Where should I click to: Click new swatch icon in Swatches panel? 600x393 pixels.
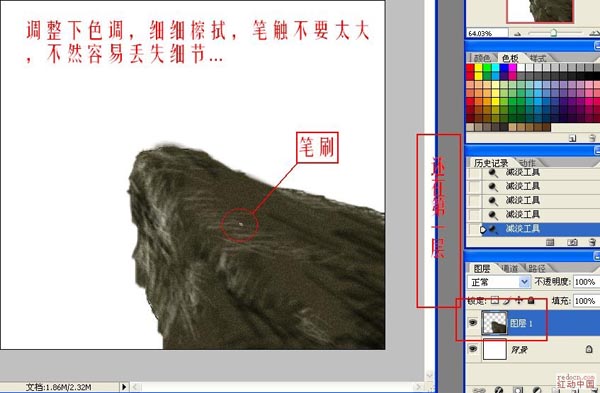coord(572,138)
